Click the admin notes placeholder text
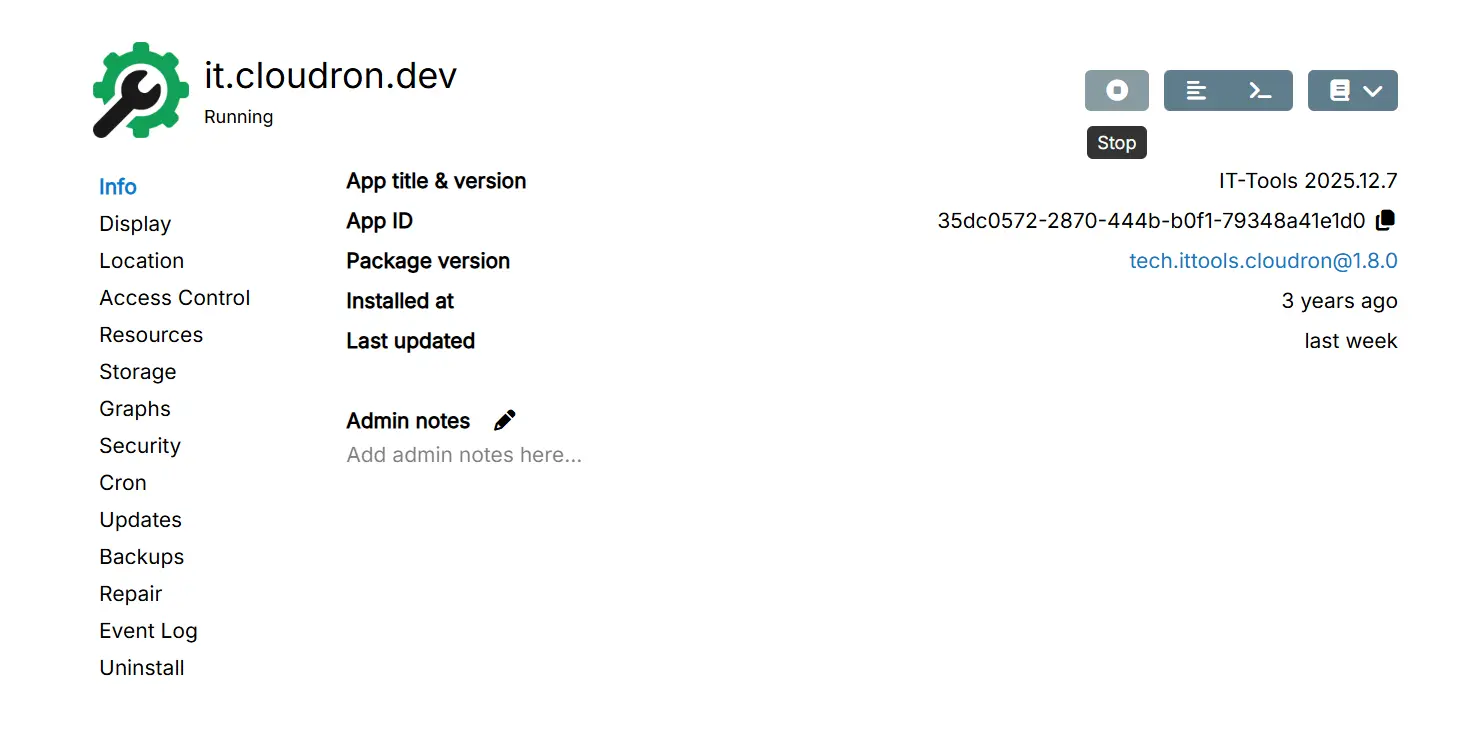 (x=464, y=456)
